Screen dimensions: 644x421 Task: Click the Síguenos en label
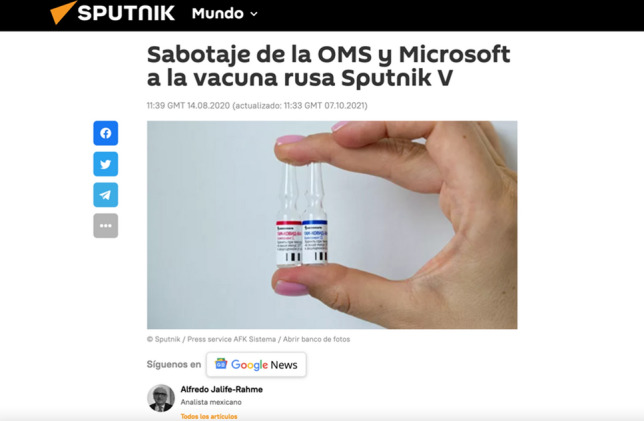point(174,364)
